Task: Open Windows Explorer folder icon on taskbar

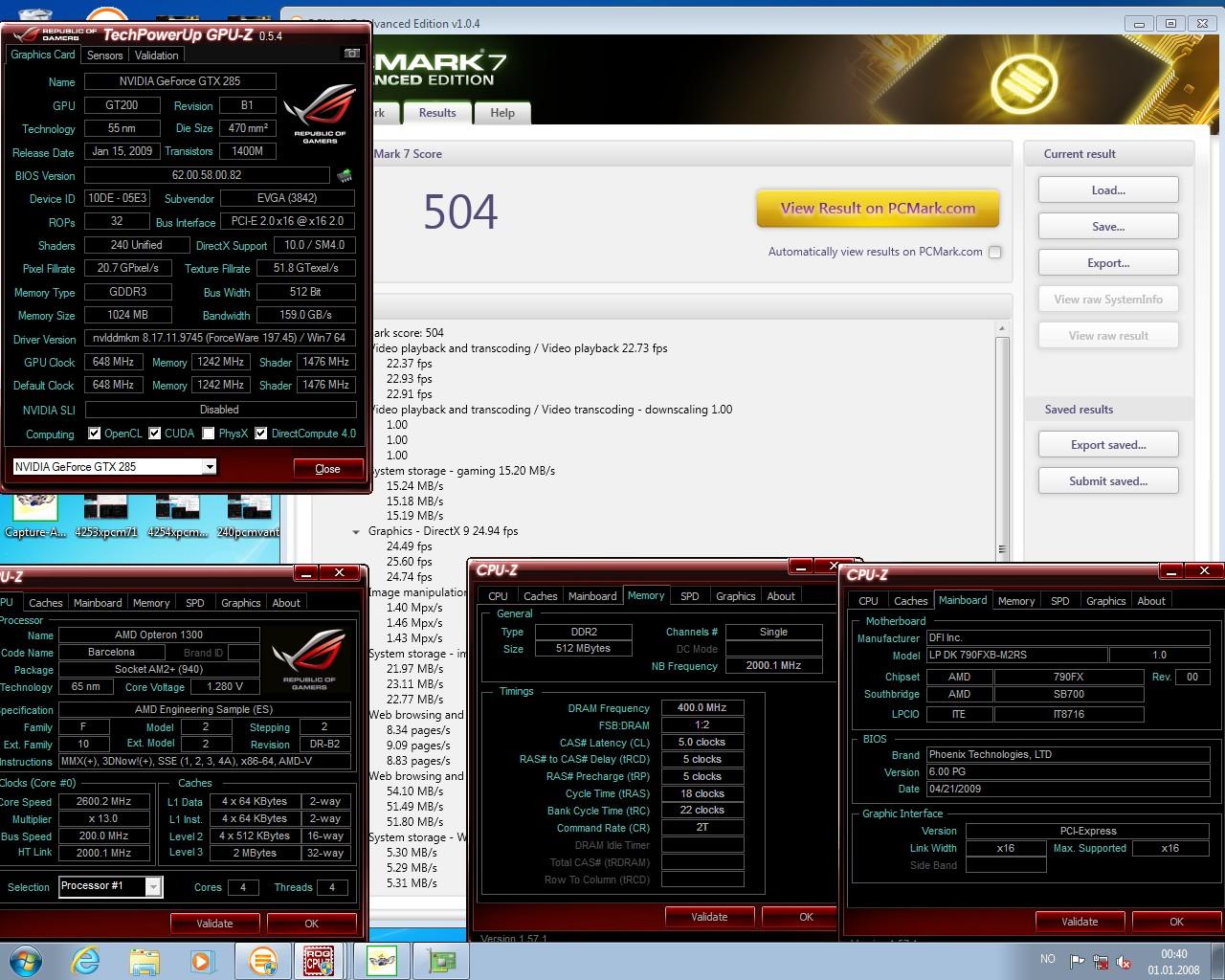Action: 145,961
